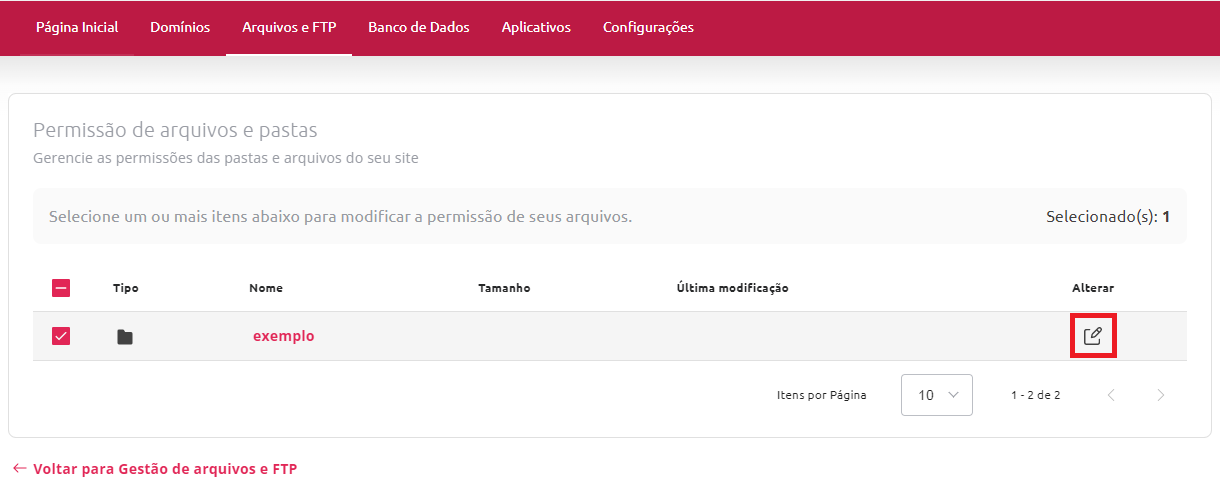Click the Tipo column header
Screen dimensions: 1220x479
click(x=126, y=288)
